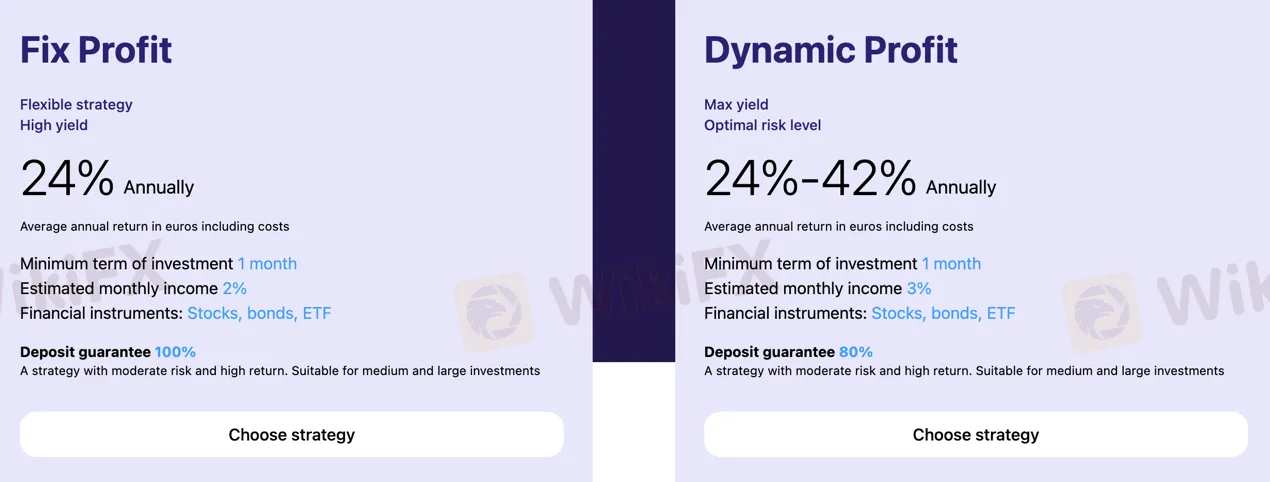The height and width of the screenshot is (482, 1270).
Task: Click the Dynamic Profit heading
Action: click(x=830, y=50)
